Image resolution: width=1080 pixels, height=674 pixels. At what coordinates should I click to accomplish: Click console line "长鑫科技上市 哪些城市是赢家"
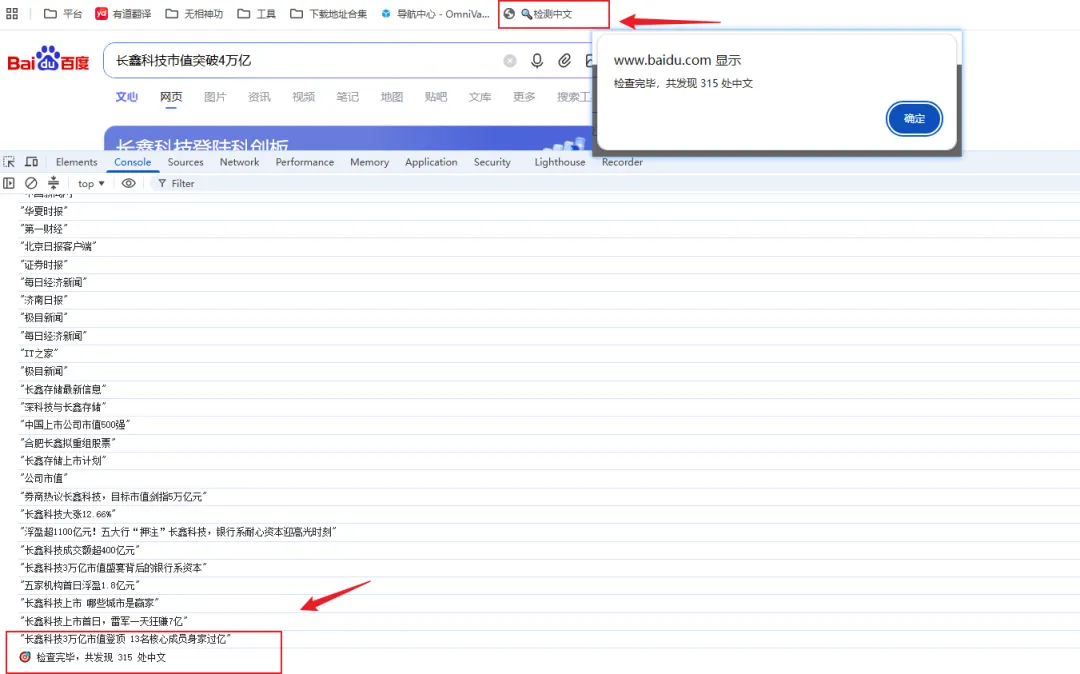pos(90,603)
